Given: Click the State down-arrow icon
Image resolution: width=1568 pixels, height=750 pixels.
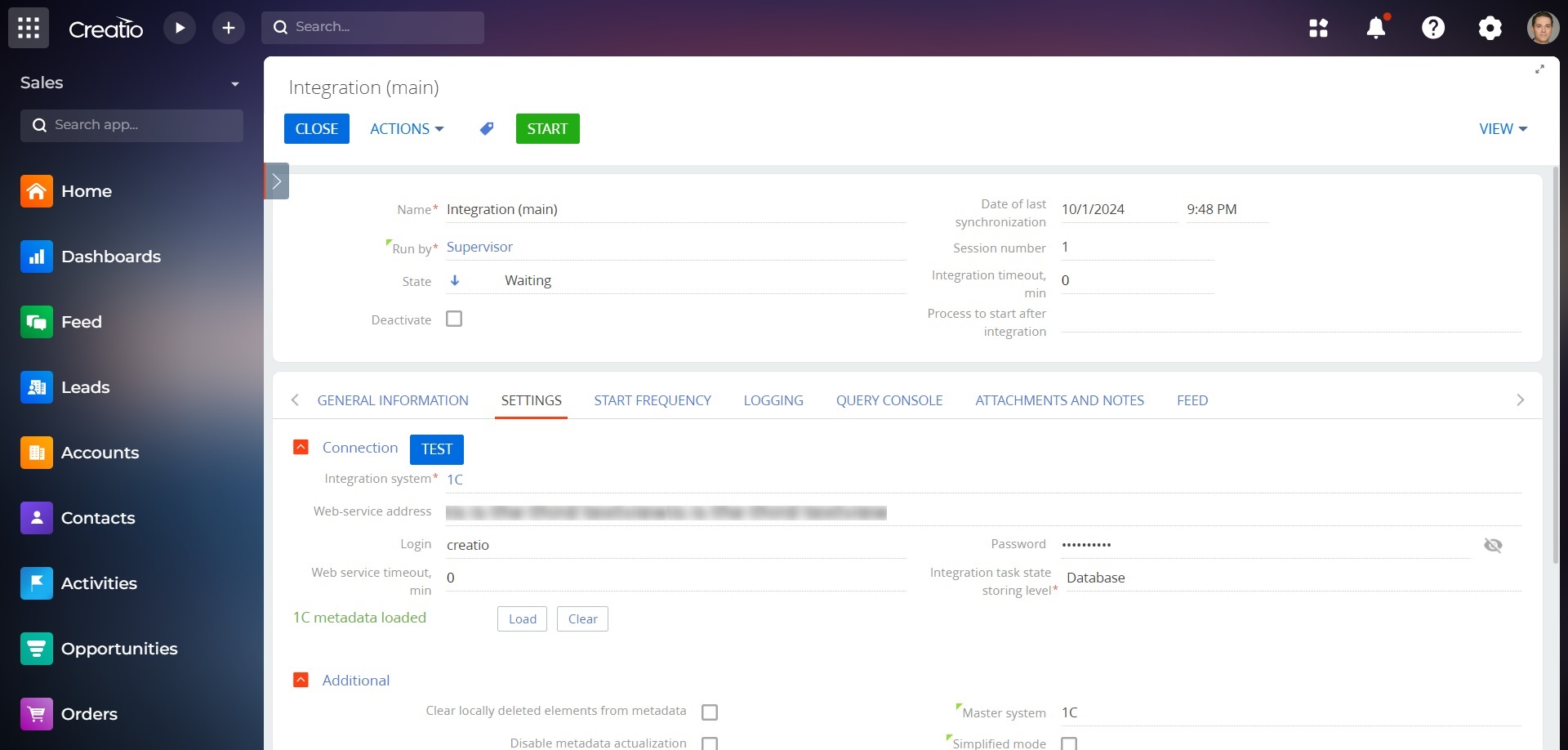Looking at the screenshot, I should [x=455, y=280].
